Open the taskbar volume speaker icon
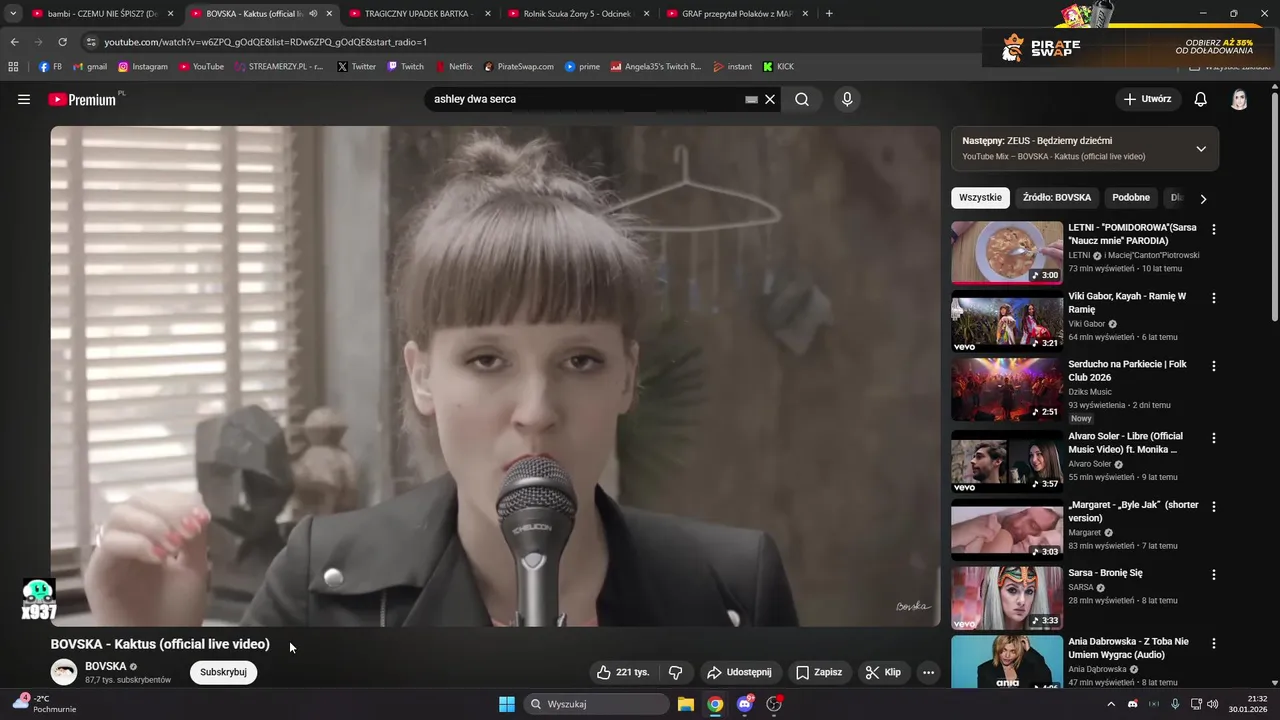The height and width of the screenshot is (720, 1280). point(1213,704)
